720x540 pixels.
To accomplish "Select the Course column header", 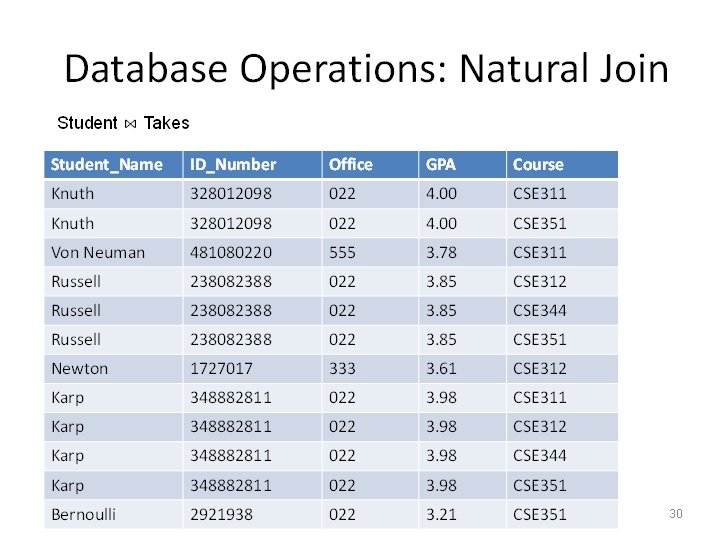I will pyautogui.click(x=562, y=164).
